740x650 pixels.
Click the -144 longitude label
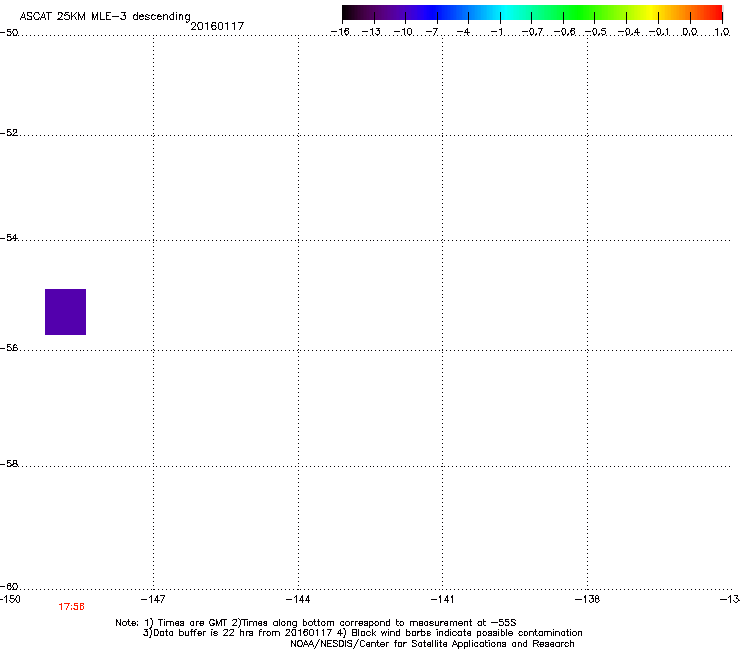pyautogui.click(x=298, y=599)
